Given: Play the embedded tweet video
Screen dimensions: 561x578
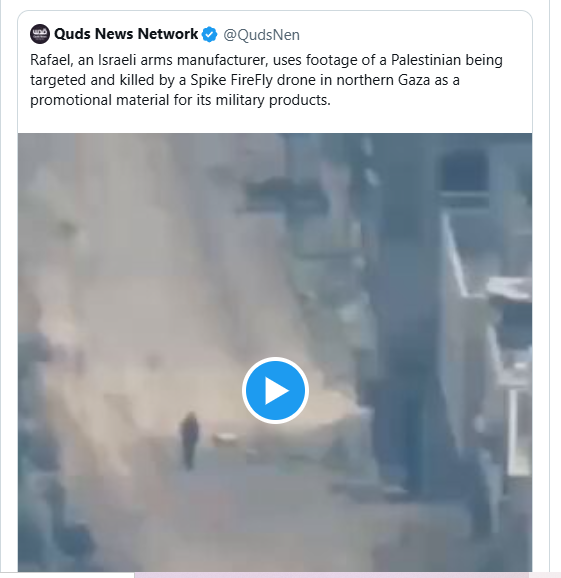Looking at the screenshot, I should tap(275, 390).
